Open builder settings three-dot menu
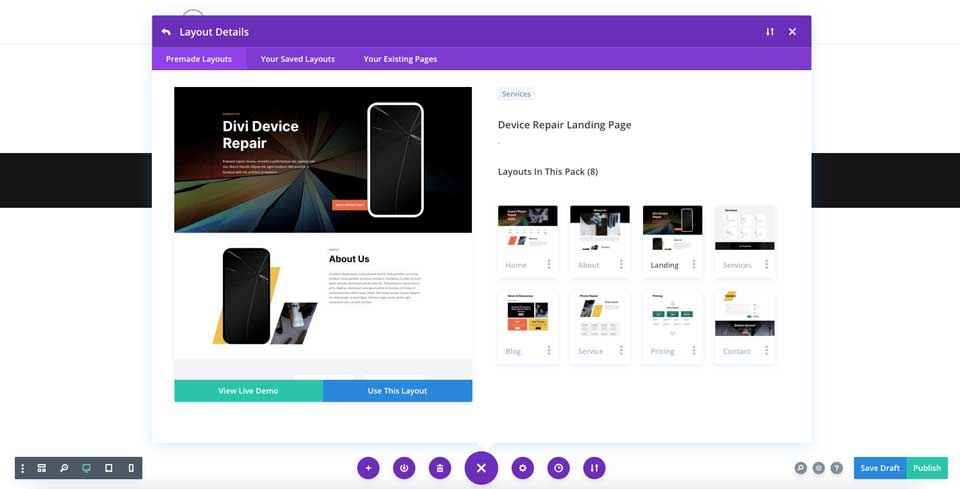Image resolution: width=960 pixels, height=489 pixels. tap(23, 468)
